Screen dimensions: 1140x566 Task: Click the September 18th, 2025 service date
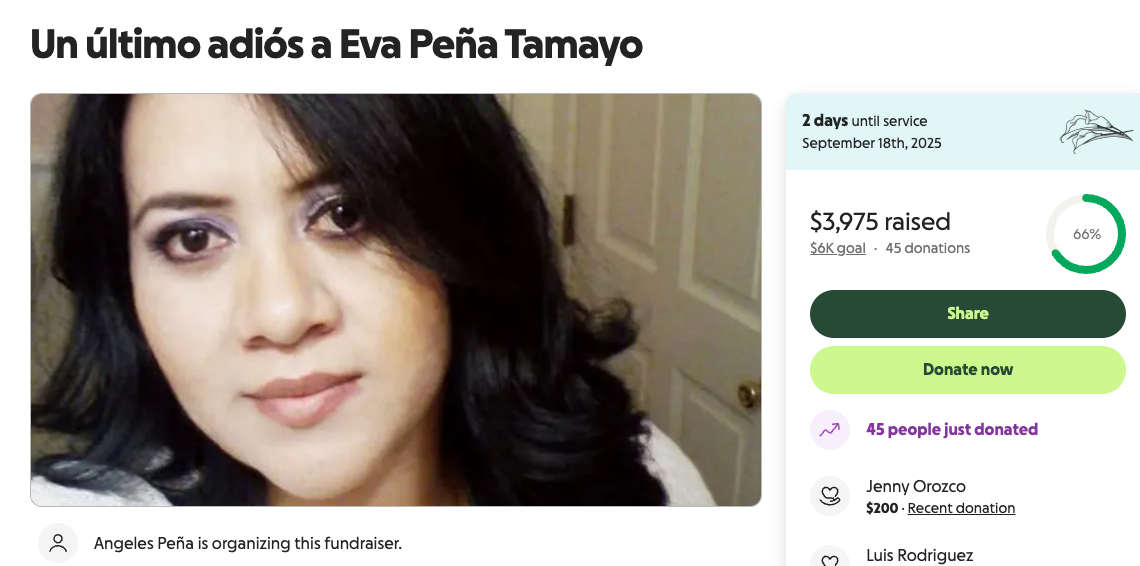(871, 143)
